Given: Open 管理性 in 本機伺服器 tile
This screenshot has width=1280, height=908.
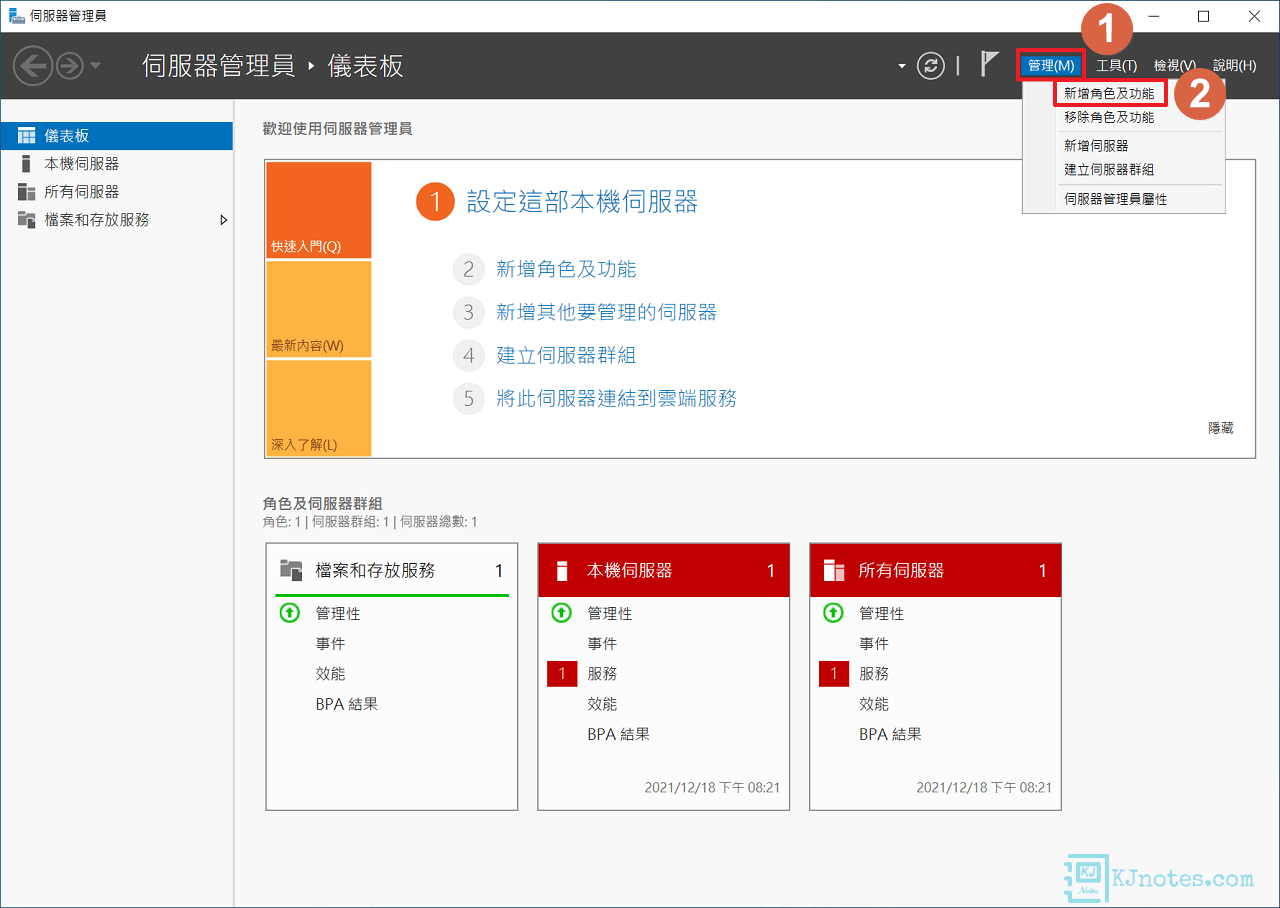Looking at the screenshot, I should pyautogui.click(x=610, y=614).
